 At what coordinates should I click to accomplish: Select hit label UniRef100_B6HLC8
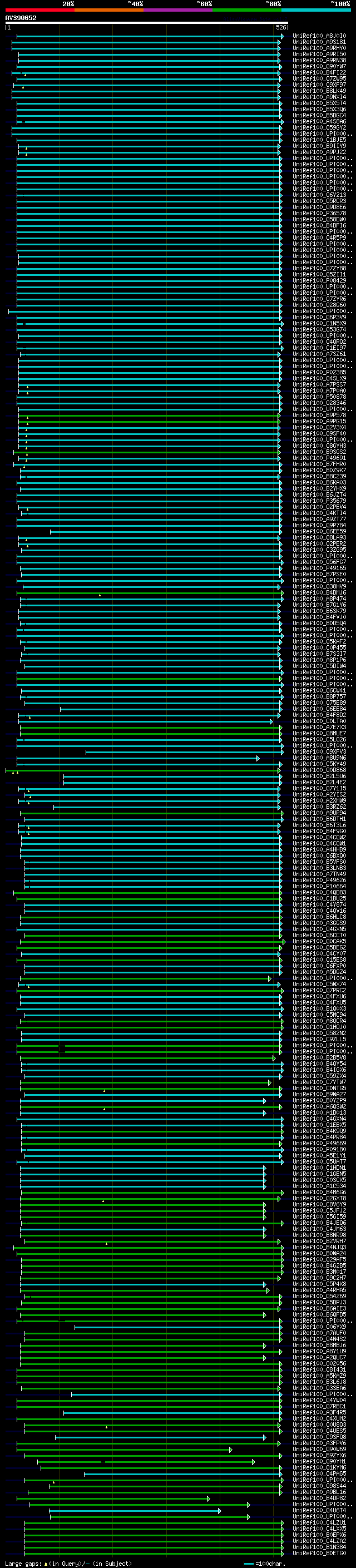(319, 917)
